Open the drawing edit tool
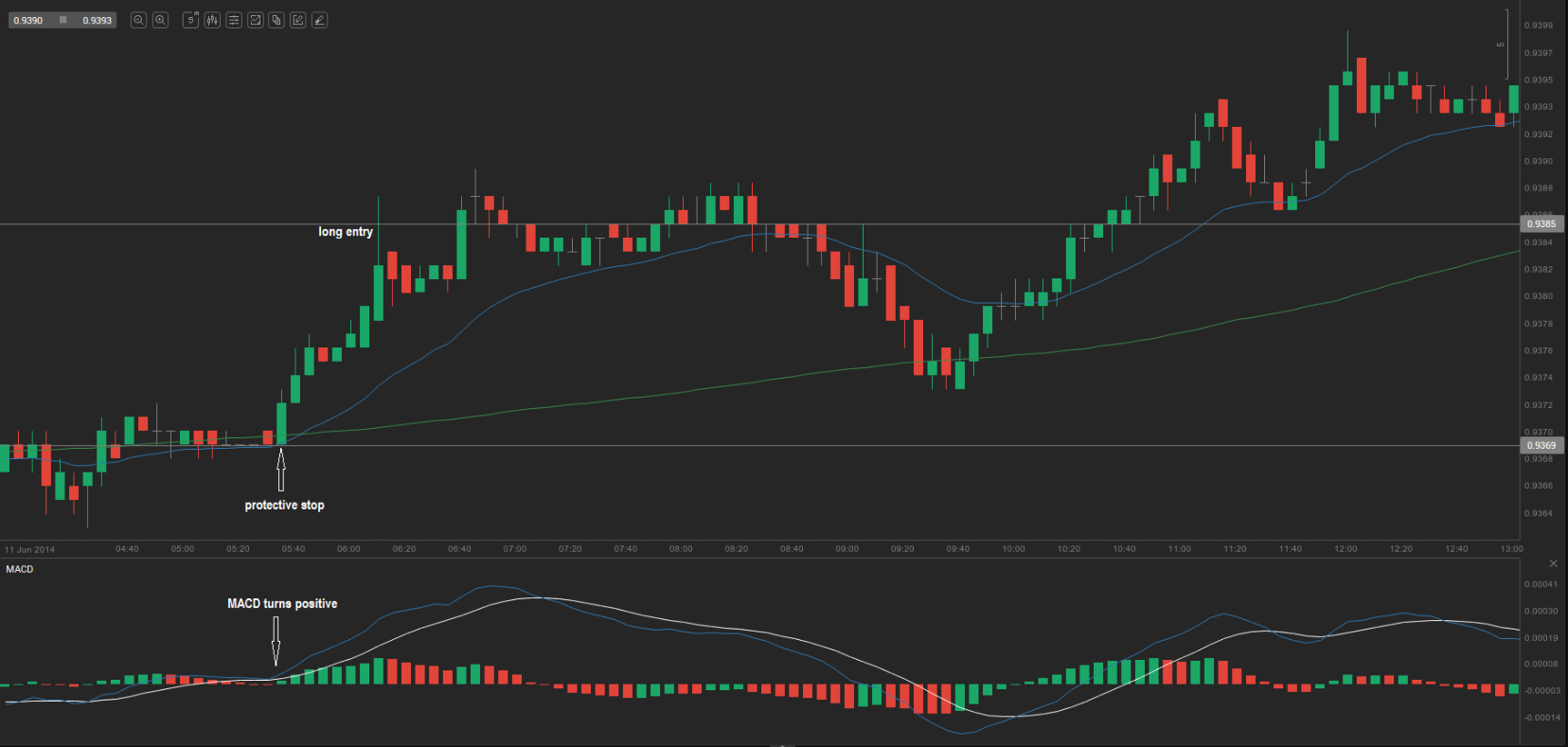Image resolution: width=1568 pixels, height=747 pixels. click(298, 20)
